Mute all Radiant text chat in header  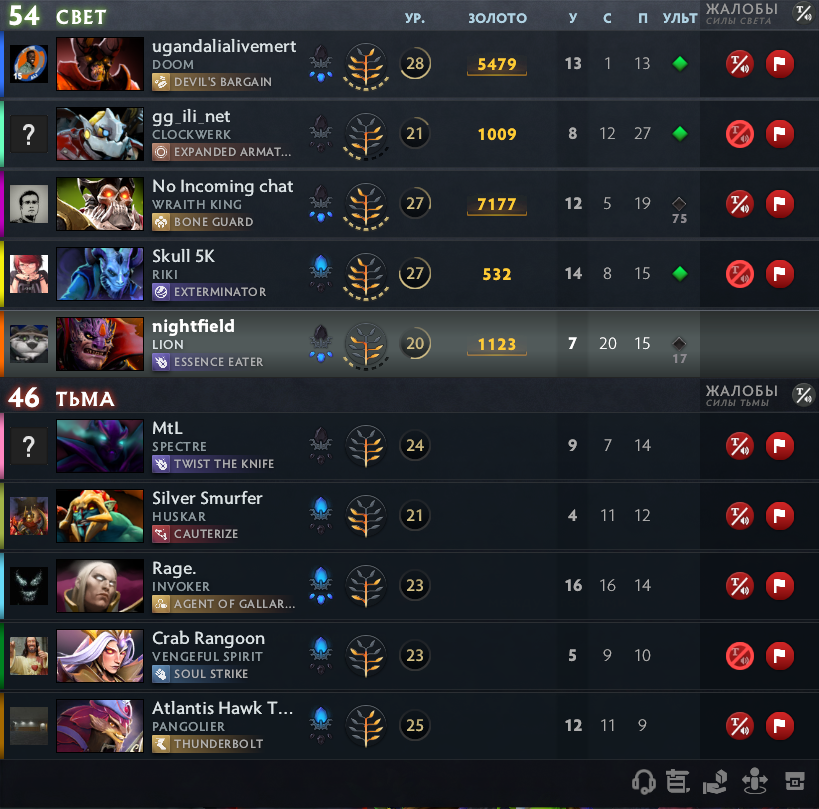(x=803, y=13)
